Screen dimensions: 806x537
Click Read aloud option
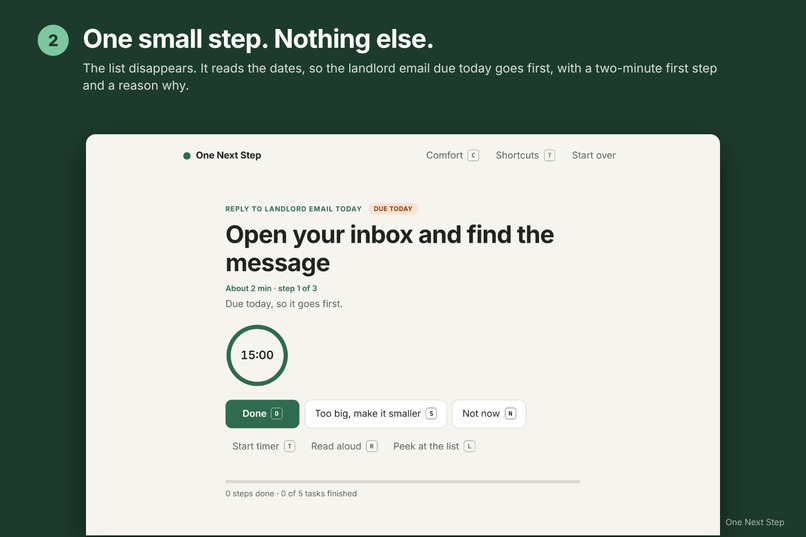coord(344,446)
